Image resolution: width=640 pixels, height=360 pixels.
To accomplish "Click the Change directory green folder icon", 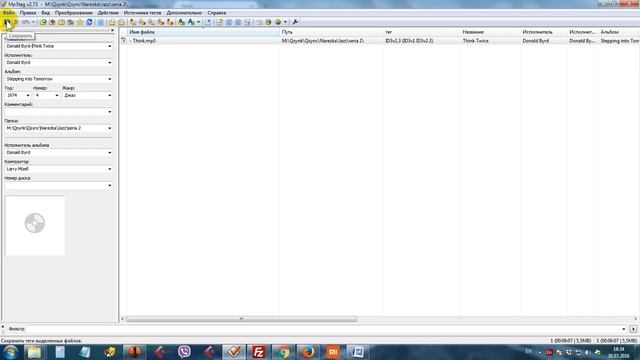I will (x=43, y=22).
